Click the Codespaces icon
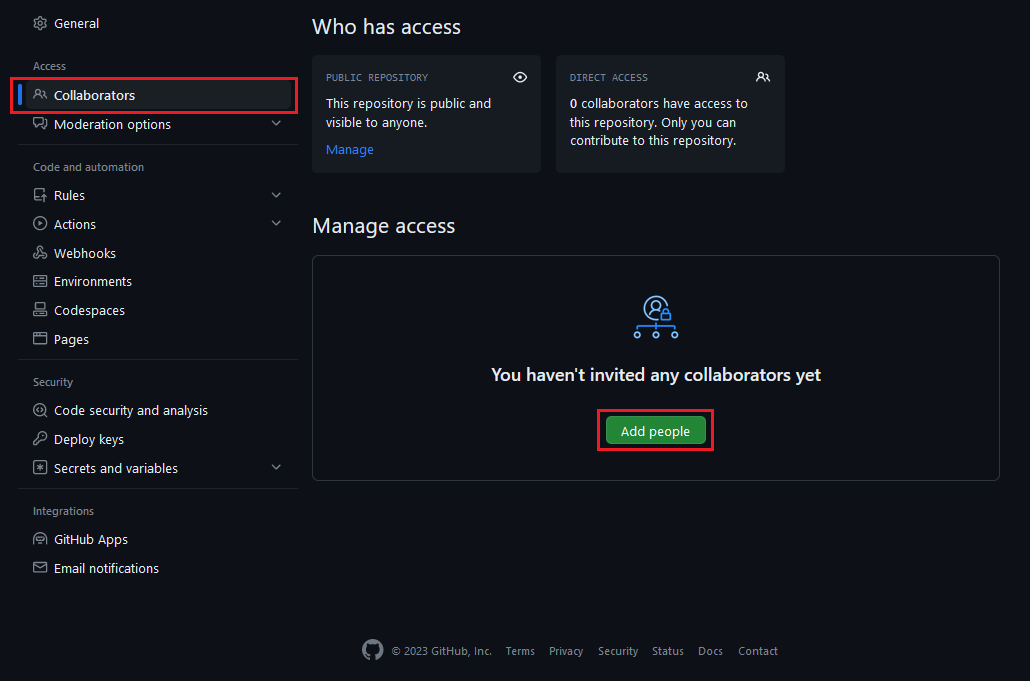Image resolution: width=1030 pixels, height=681 pixels. click(x=40, y=310)
